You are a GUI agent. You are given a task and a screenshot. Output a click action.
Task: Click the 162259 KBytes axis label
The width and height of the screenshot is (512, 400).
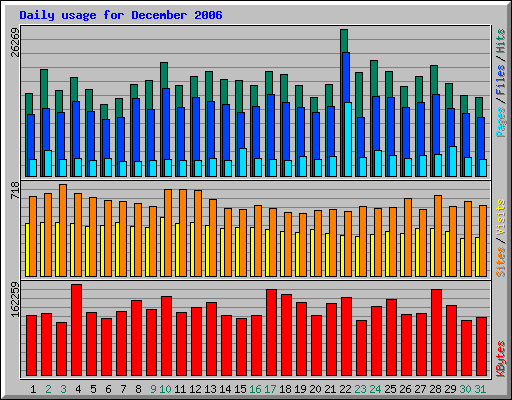15,299
